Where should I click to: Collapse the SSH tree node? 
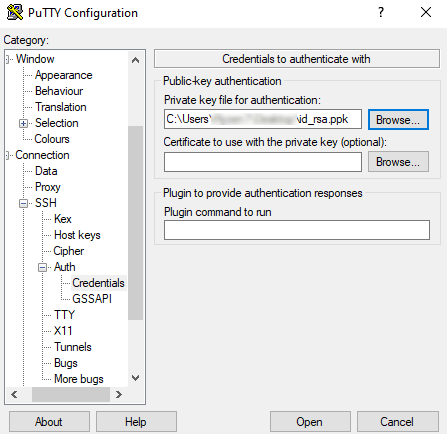coord(23,203)
